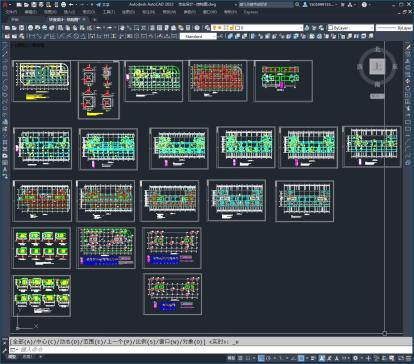
Task: Open the ByLayer linetype dropdown
Action: pyautogui.click(x=394, y=28)
